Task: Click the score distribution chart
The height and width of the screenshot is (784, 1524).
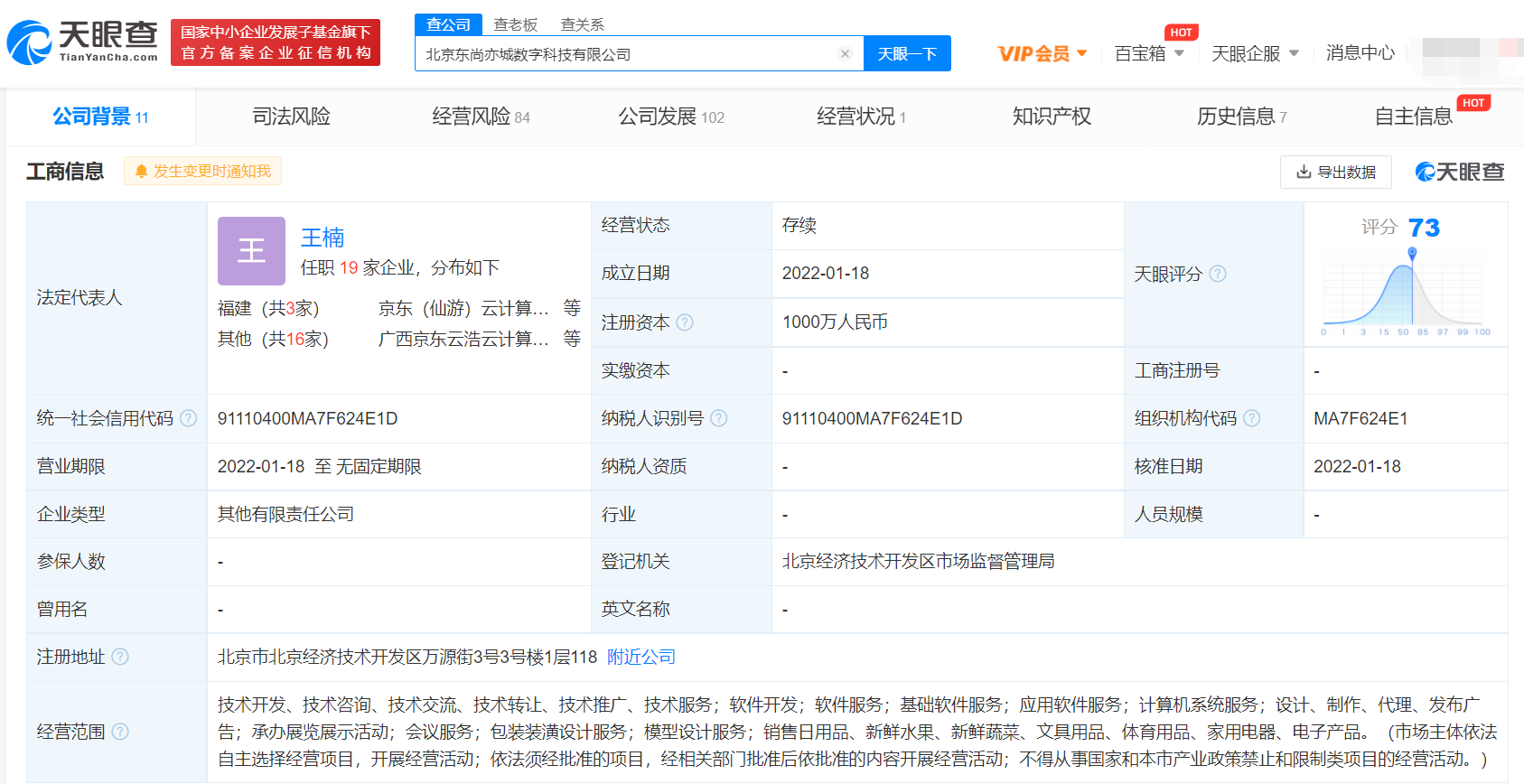Action: click(x=1406, y=294)
